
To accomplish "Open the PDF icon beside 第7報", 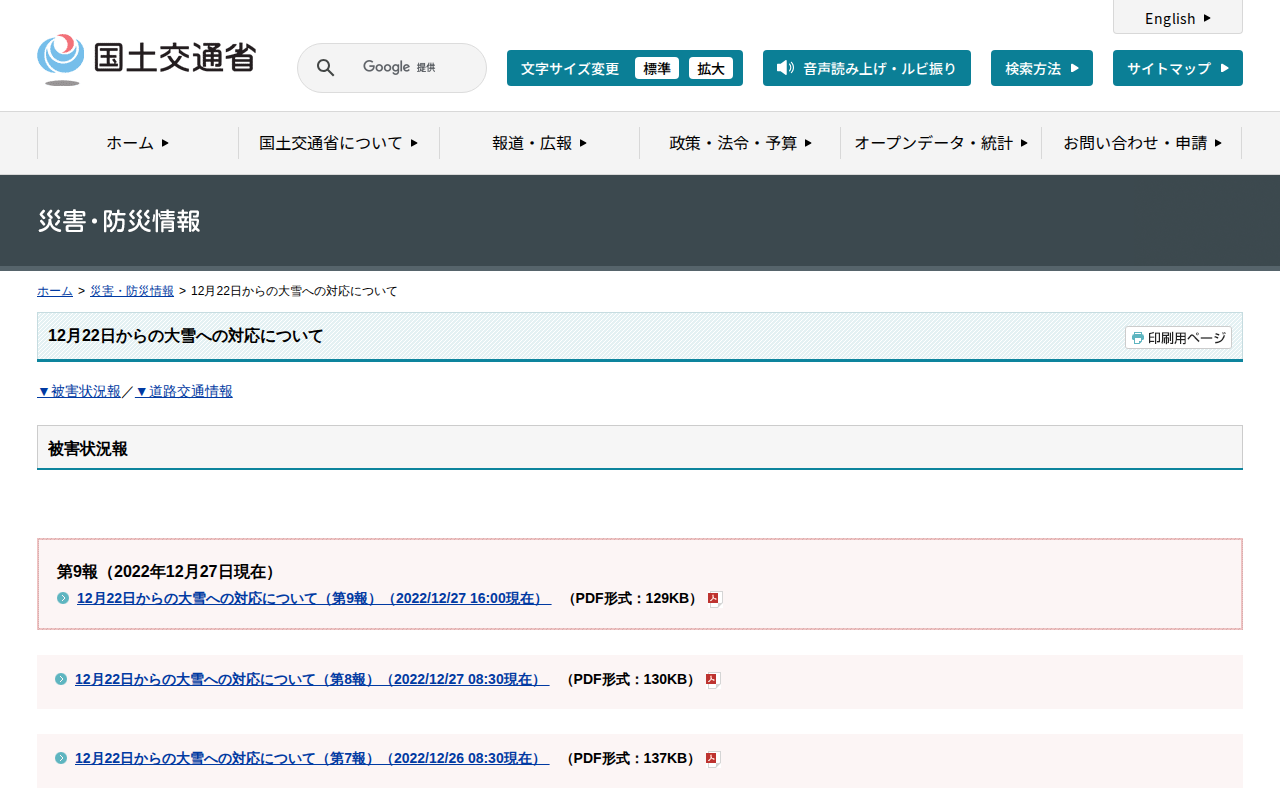I will tap(712, 759).
